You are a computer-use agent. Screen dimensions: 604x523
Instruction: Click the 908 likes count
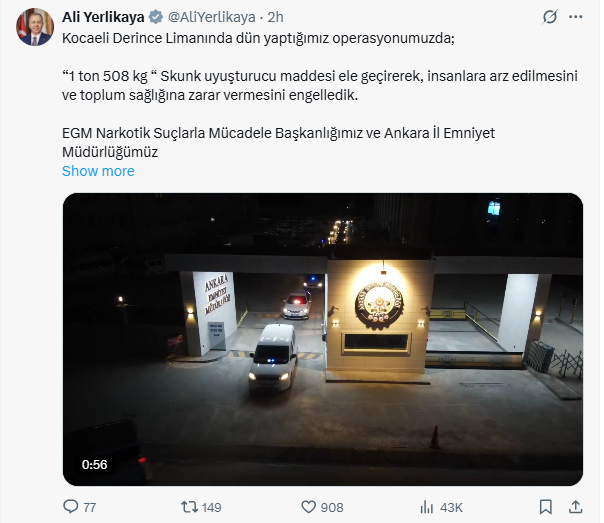tap(332, 508)
